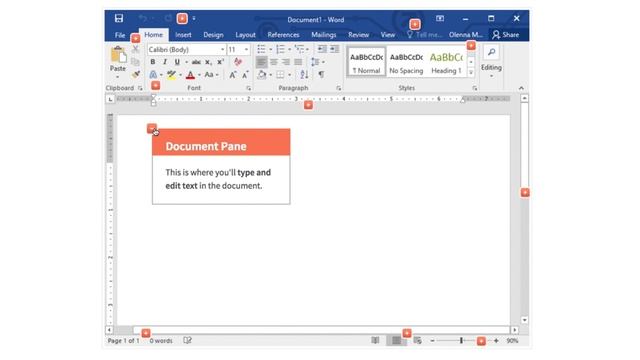Click the Find magnifier icon in Editing

[491, 52]
